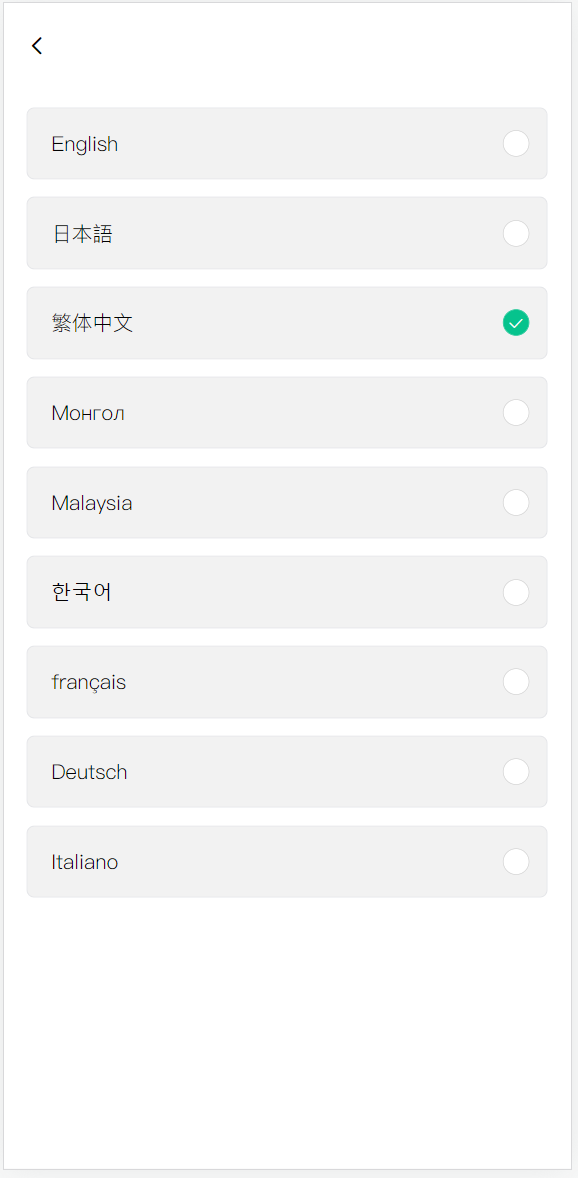Pick the Монгол language option
The width and height of the screenshot is (578, 1178).
click(287, 412)
